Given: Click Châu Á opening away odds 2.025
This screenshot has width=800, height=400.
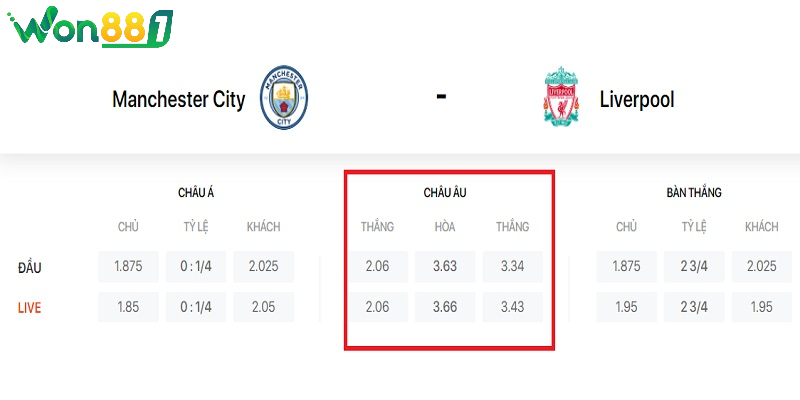Looking at the screenshot, I should tap(264, 267).
